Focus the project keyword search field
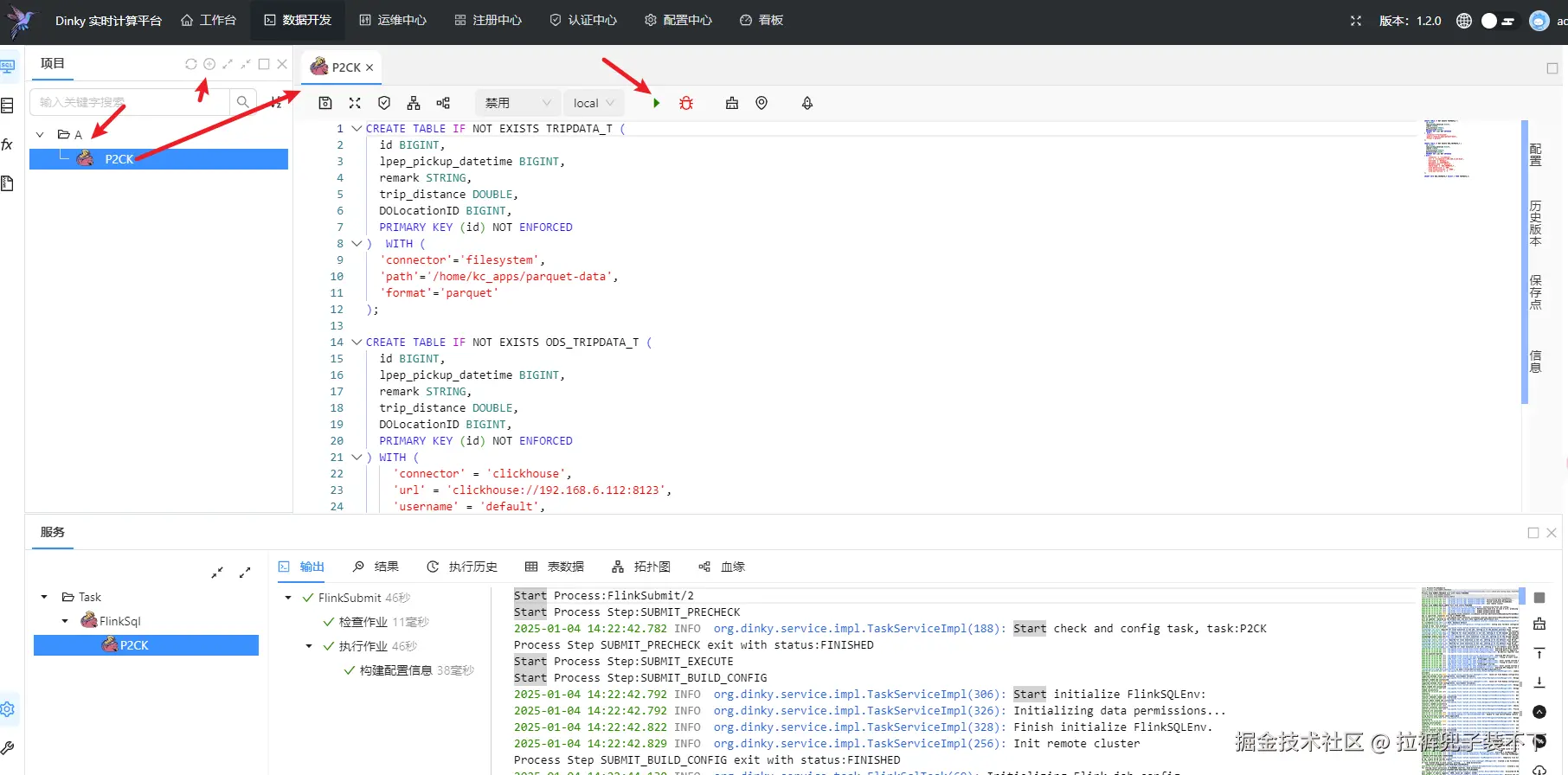This screenshot has height=775, width=1568. (130, 102)
